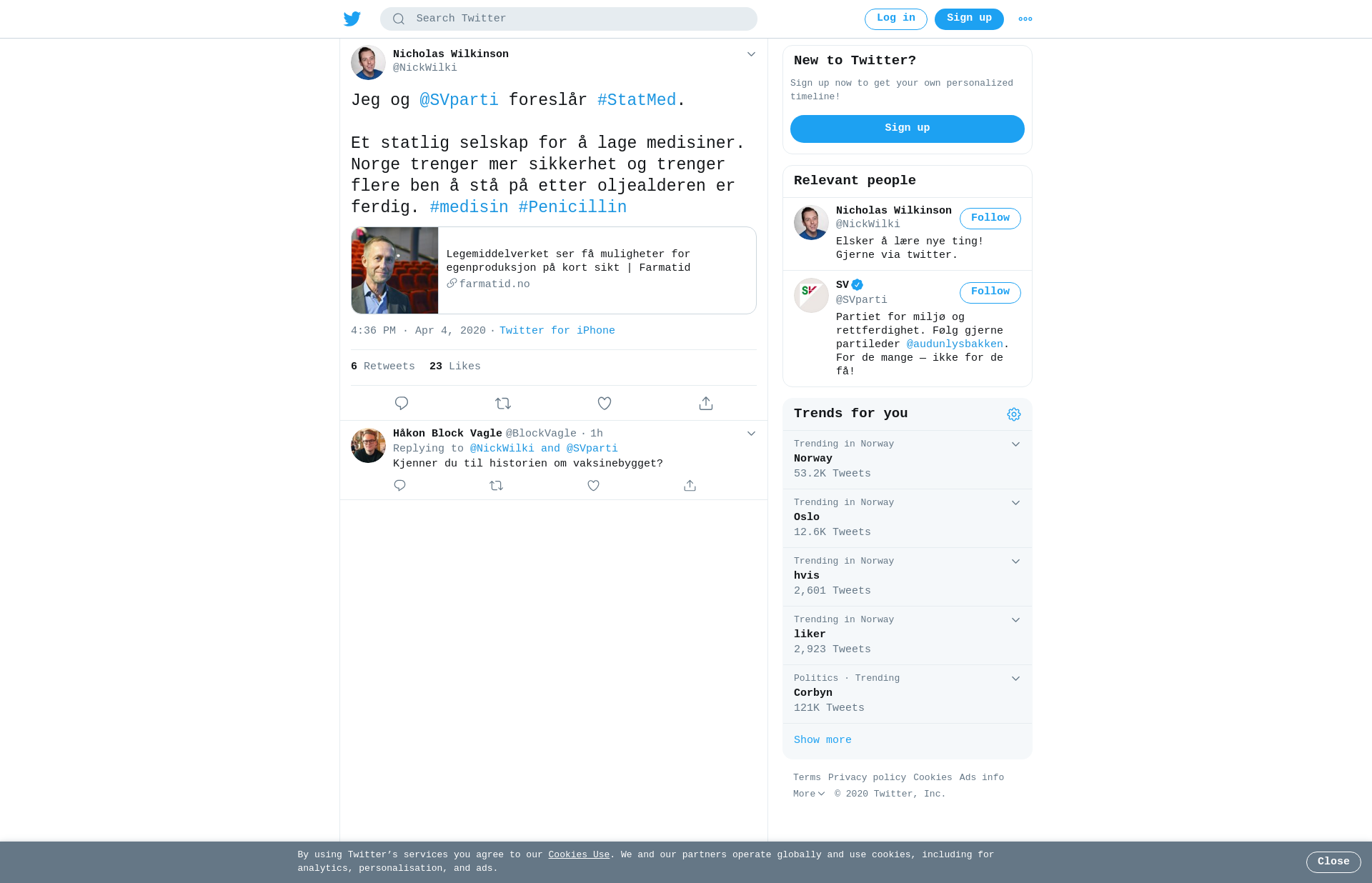The image size is (1372, 883).
Task: Open chevron menu on Håkon's reply
Action: pos(751,434)
